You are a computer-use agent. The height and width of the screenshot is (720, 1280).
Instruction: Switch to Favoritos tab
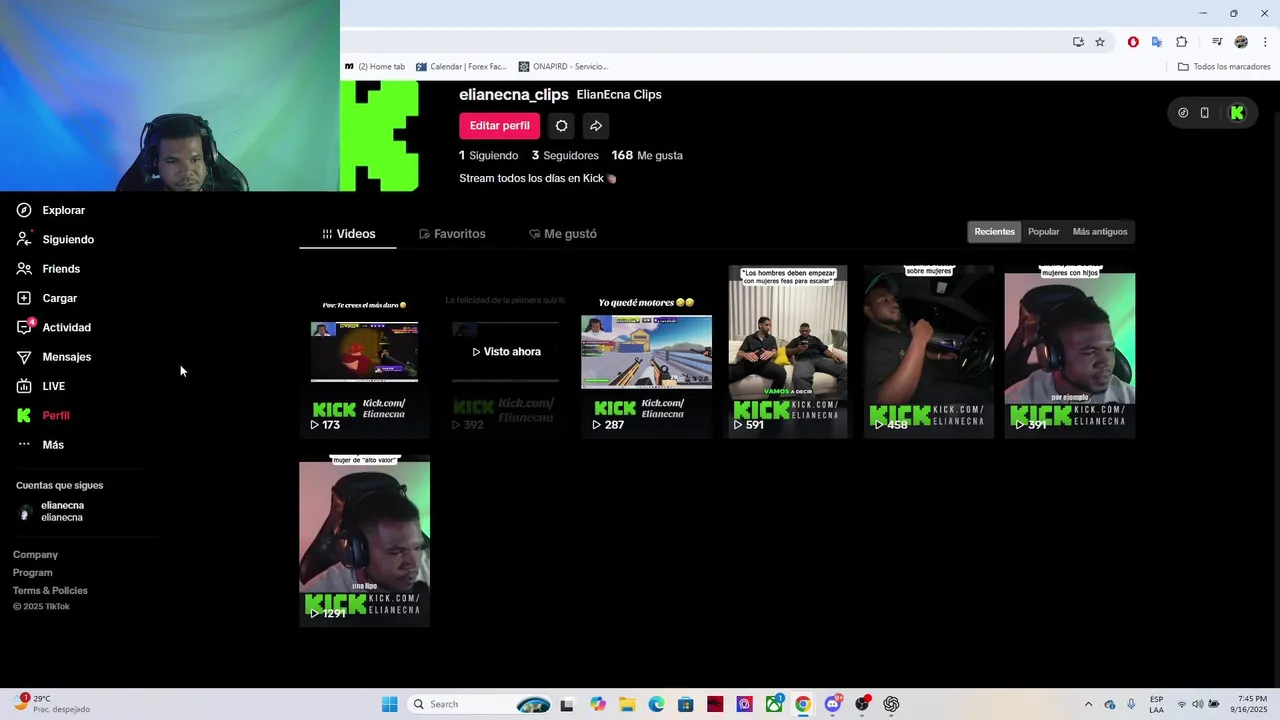pyautogui.click(x=452, y=234)
